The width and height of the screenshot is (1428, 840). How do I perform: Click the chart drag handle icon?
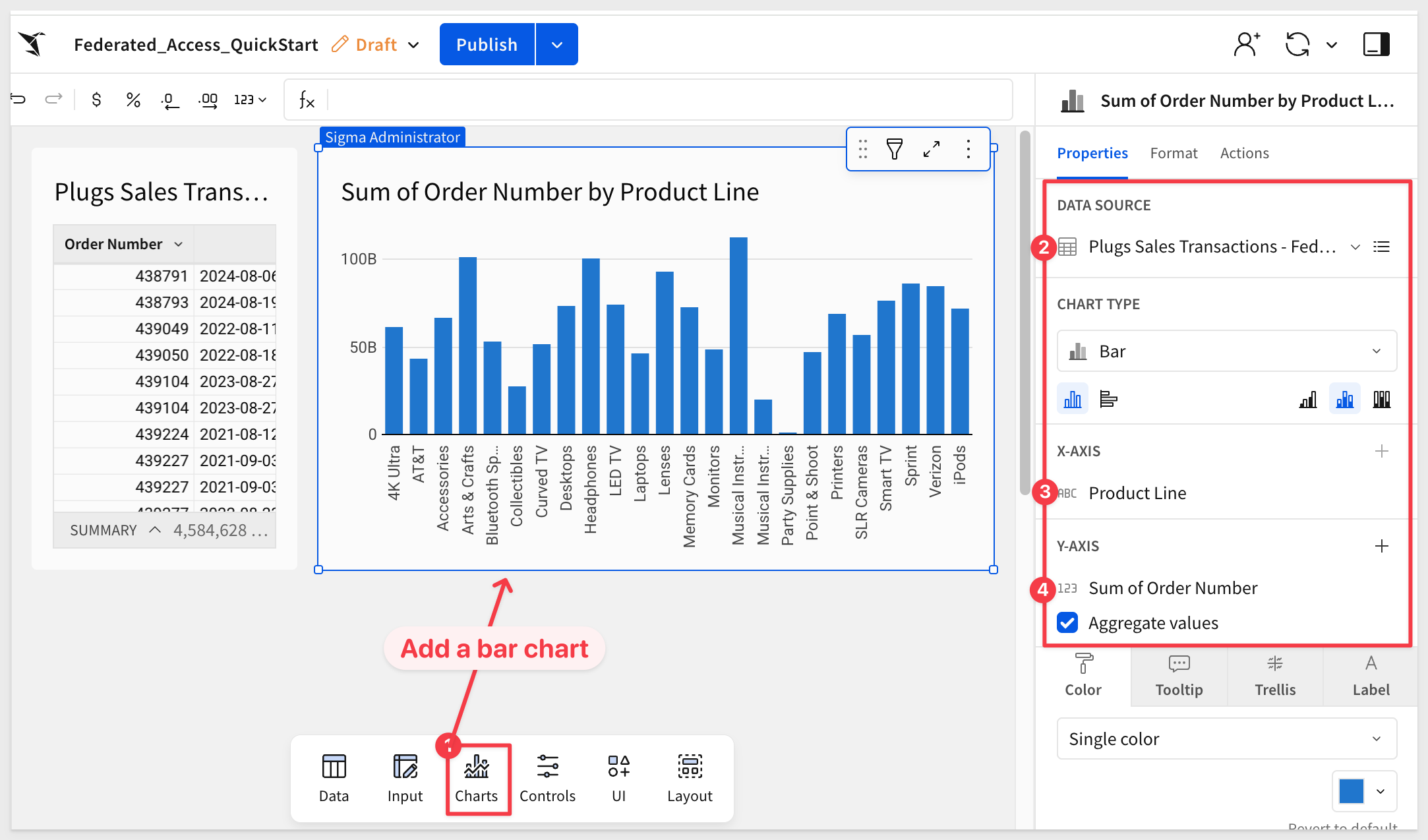pyautogui.click(x=863, y=149)
